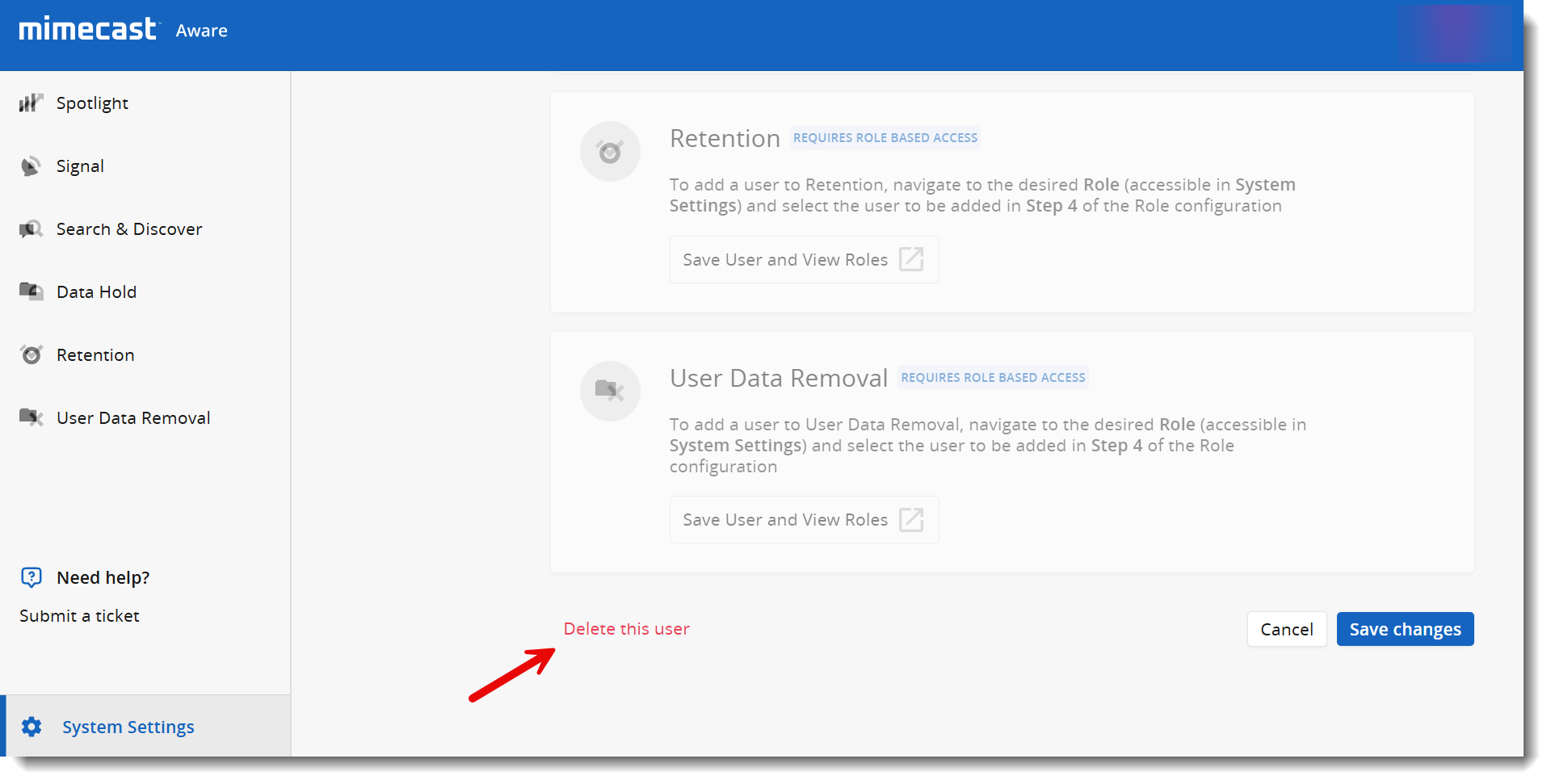1551x784 pixels.
Task: Click the System Settings gear icon
Action: click(x=32, y=727)
